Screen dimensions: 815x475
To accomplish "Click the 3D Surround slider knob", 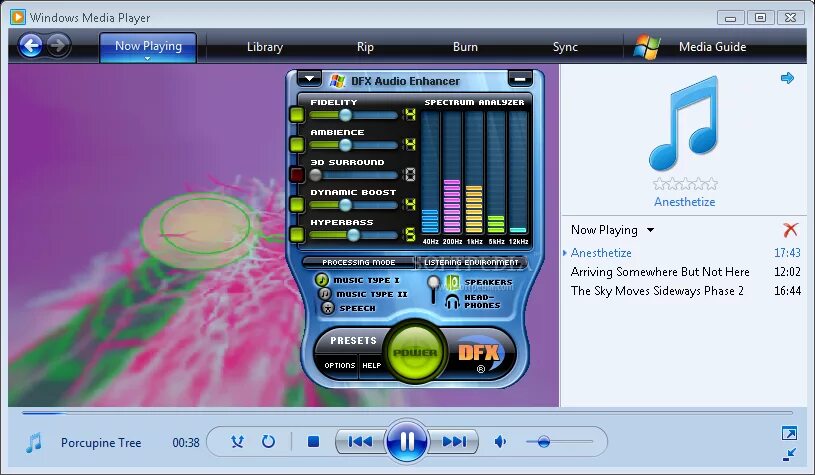I will click(x=316, y=175).
